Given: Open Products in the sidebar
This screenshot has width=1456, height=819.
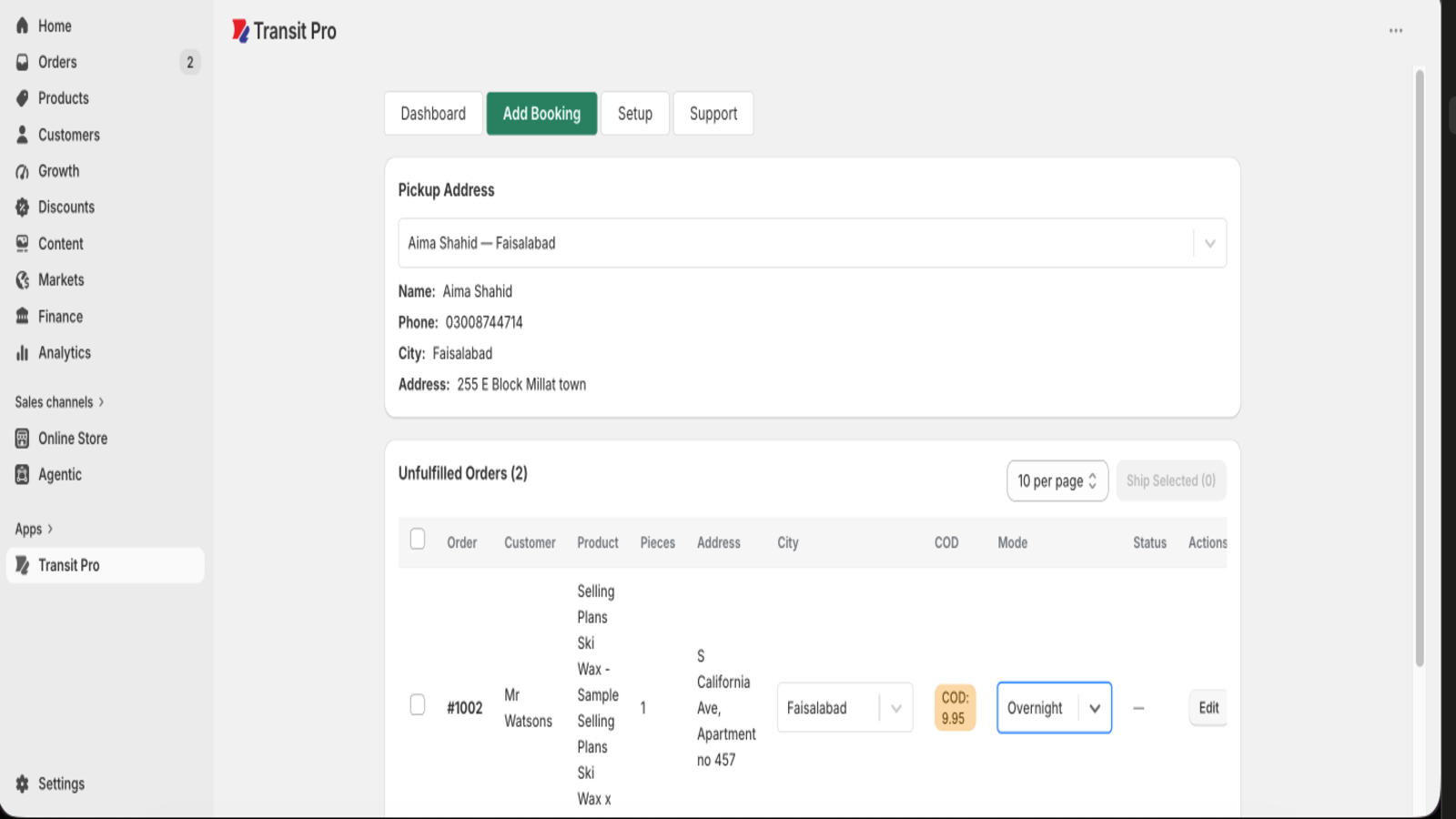Looking at the screenshot, I should 64,98.
